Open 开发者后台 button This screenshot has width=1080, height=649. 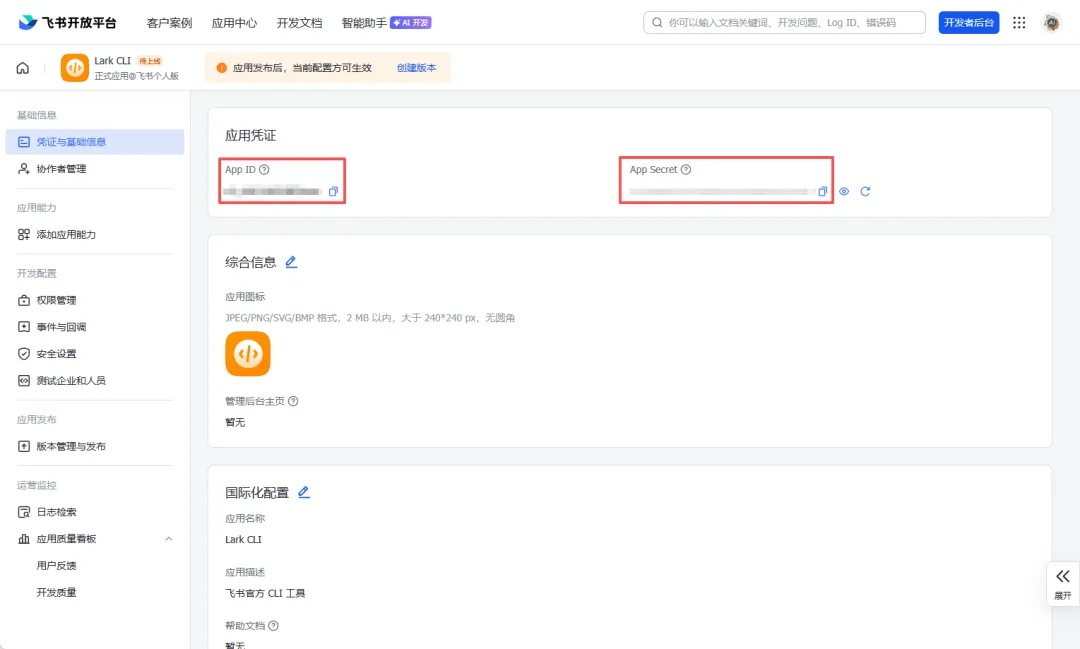click(968, 23)
